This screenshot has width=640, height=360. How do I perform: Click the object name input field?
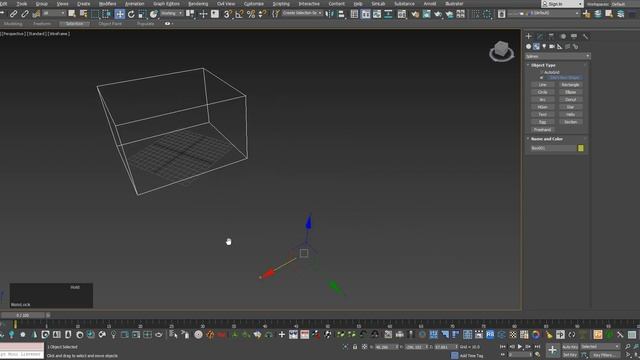click(x=553, y=148)
